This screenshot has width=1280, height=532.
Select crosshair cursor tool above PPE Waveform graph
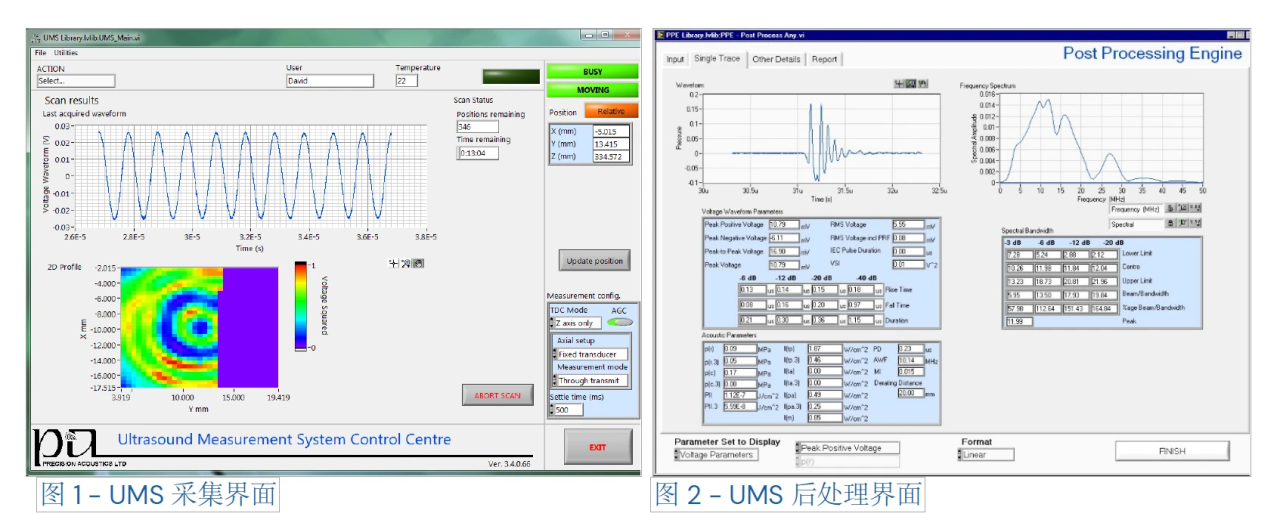pos(899,83)
